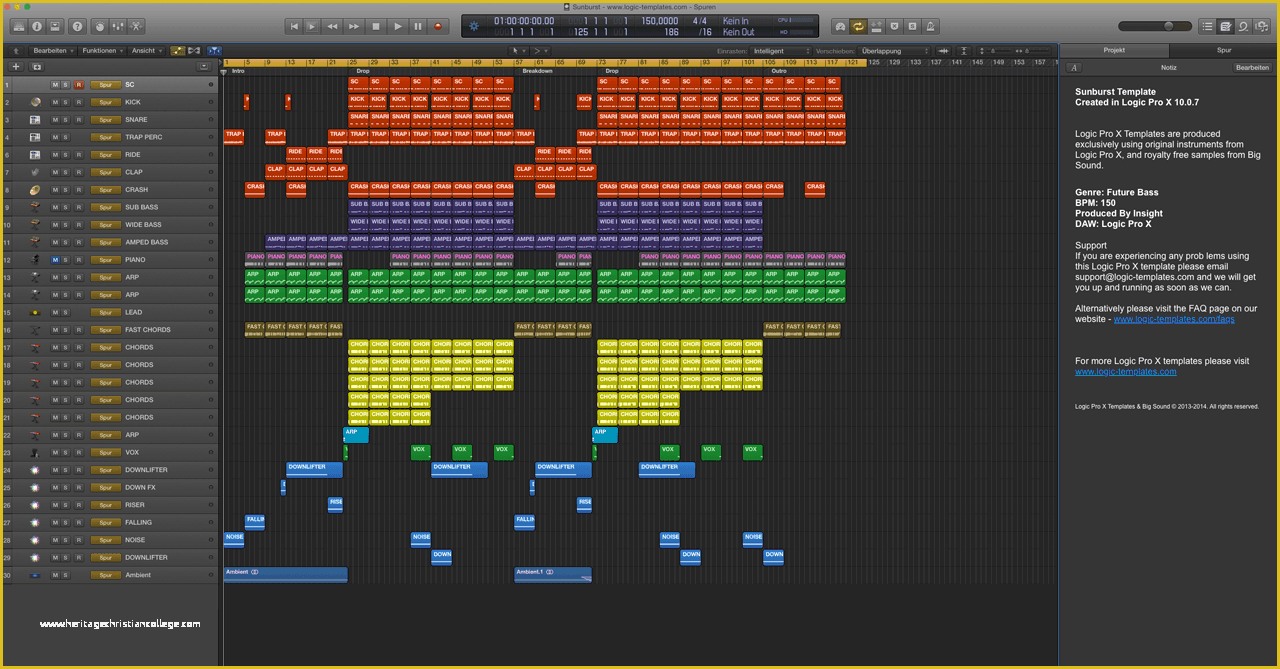The height and width of the screenshot is (669, 1280).
Task: Solo the SNARE track
Action: coord(66,120)
